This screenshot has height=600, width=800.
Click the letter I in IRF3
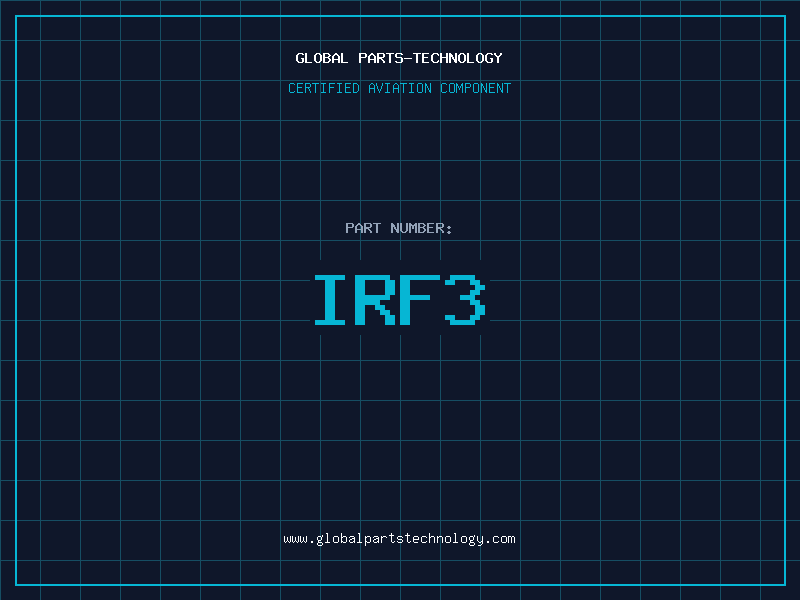[330, 300]
